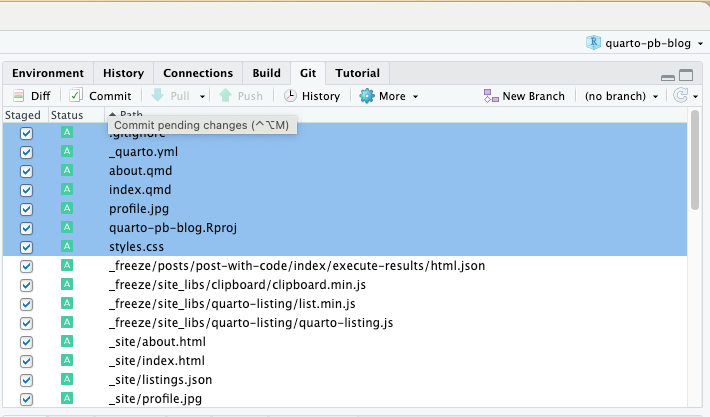The image size is (710, 417).
Task: Click the Pull down-arrow icon
Action: click(157, 95)
